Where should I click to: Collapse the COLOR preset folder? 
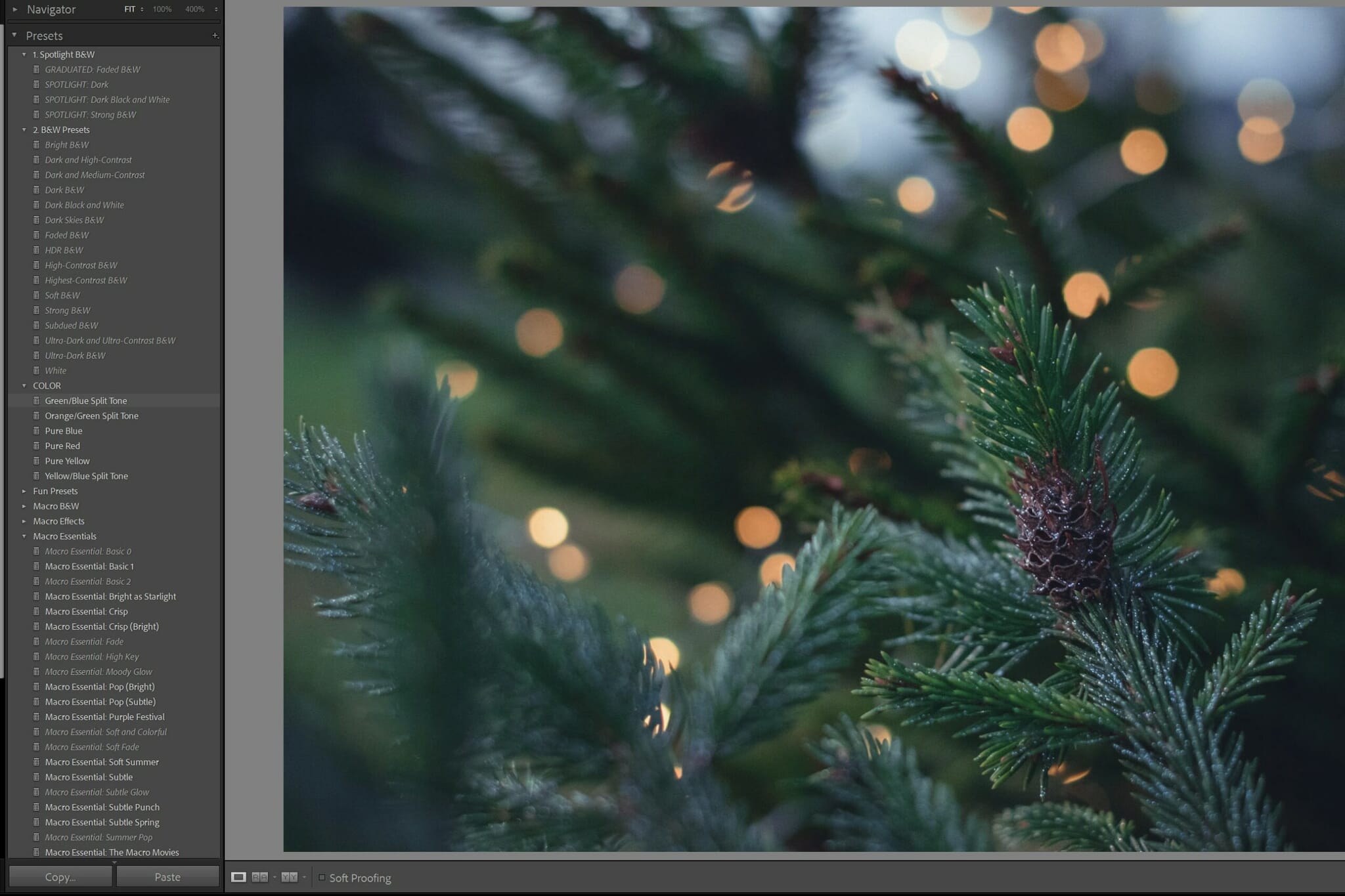[x=24, y=386]
